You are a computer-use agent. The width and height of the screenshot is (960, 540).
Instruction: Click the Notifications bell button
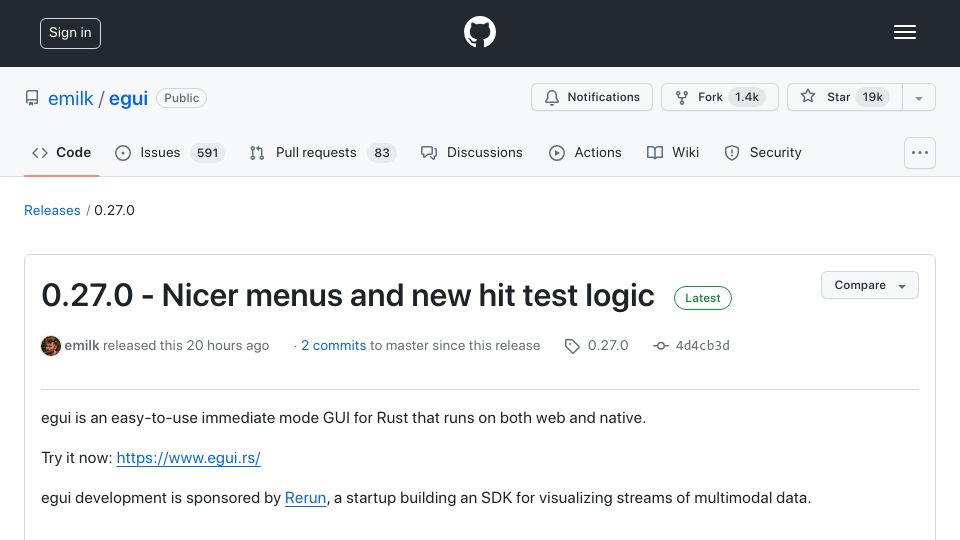click(592, 97)
